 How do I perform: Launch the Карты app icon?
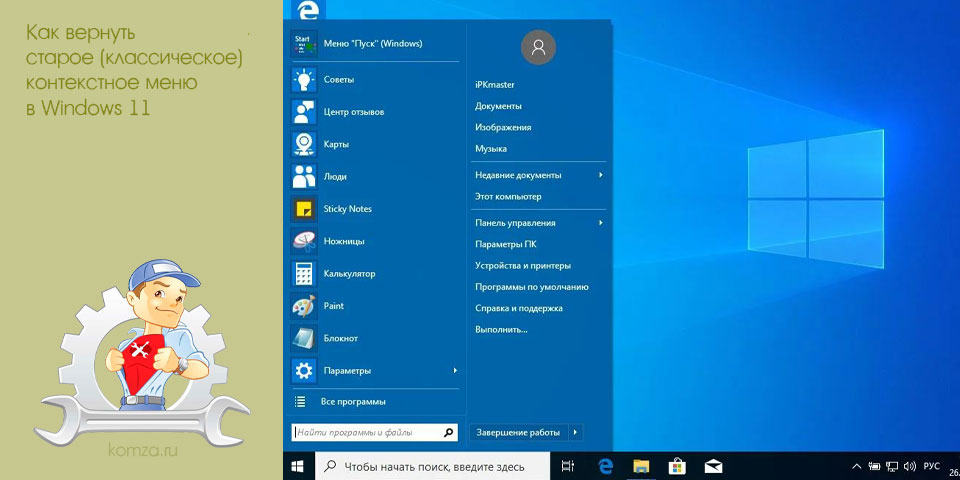coord(304,144)
